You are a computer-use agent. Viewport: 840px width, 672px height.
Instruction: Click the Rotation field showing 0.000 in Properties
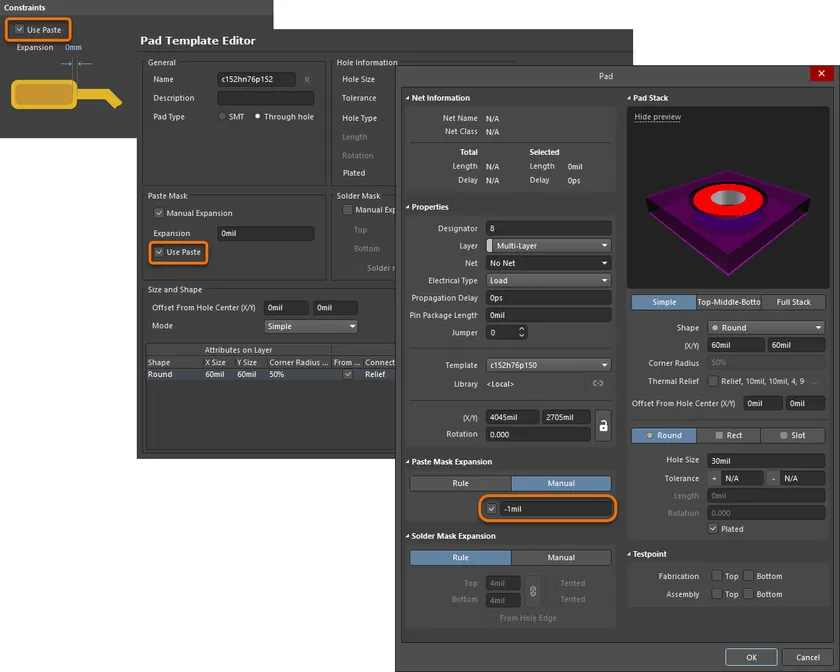[538, 435]
